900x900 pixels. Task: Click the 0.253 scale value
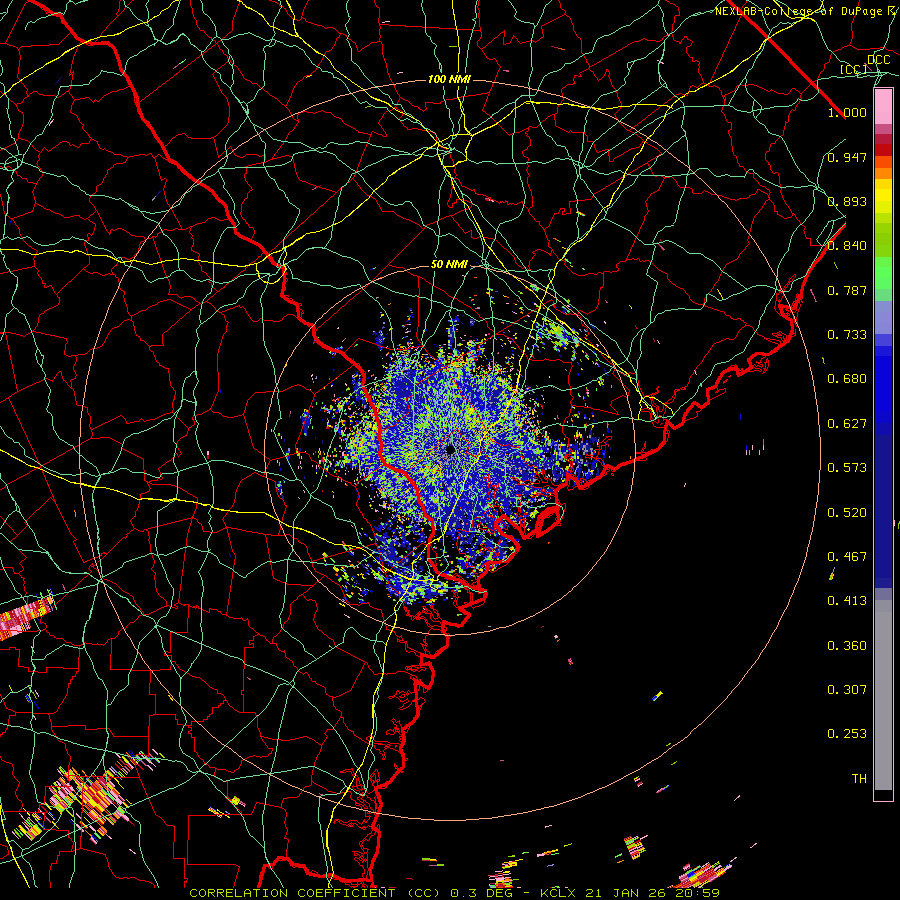tap(847, 734)
